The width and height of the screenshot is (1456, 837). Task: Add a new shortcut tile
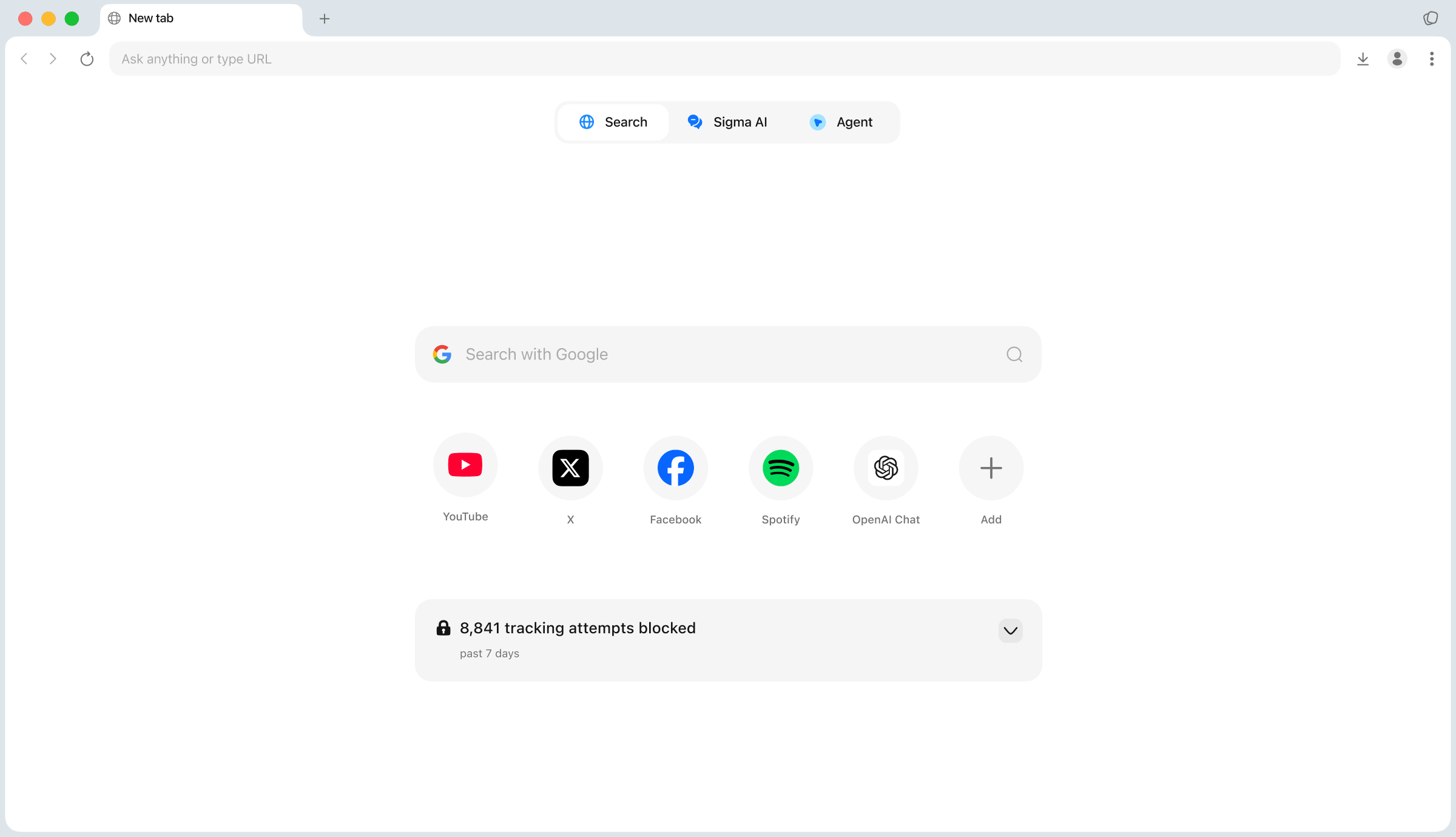[991, 468]
